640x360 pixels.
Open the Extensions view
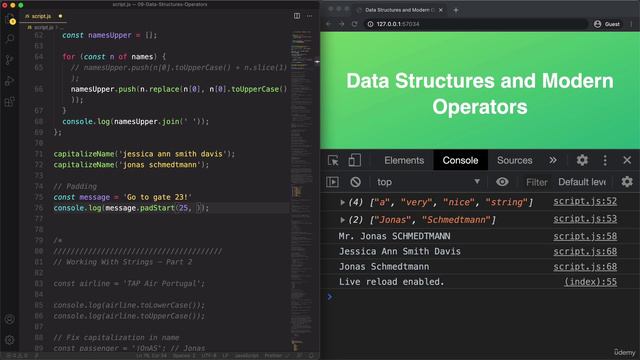click(x=10, y=102)
